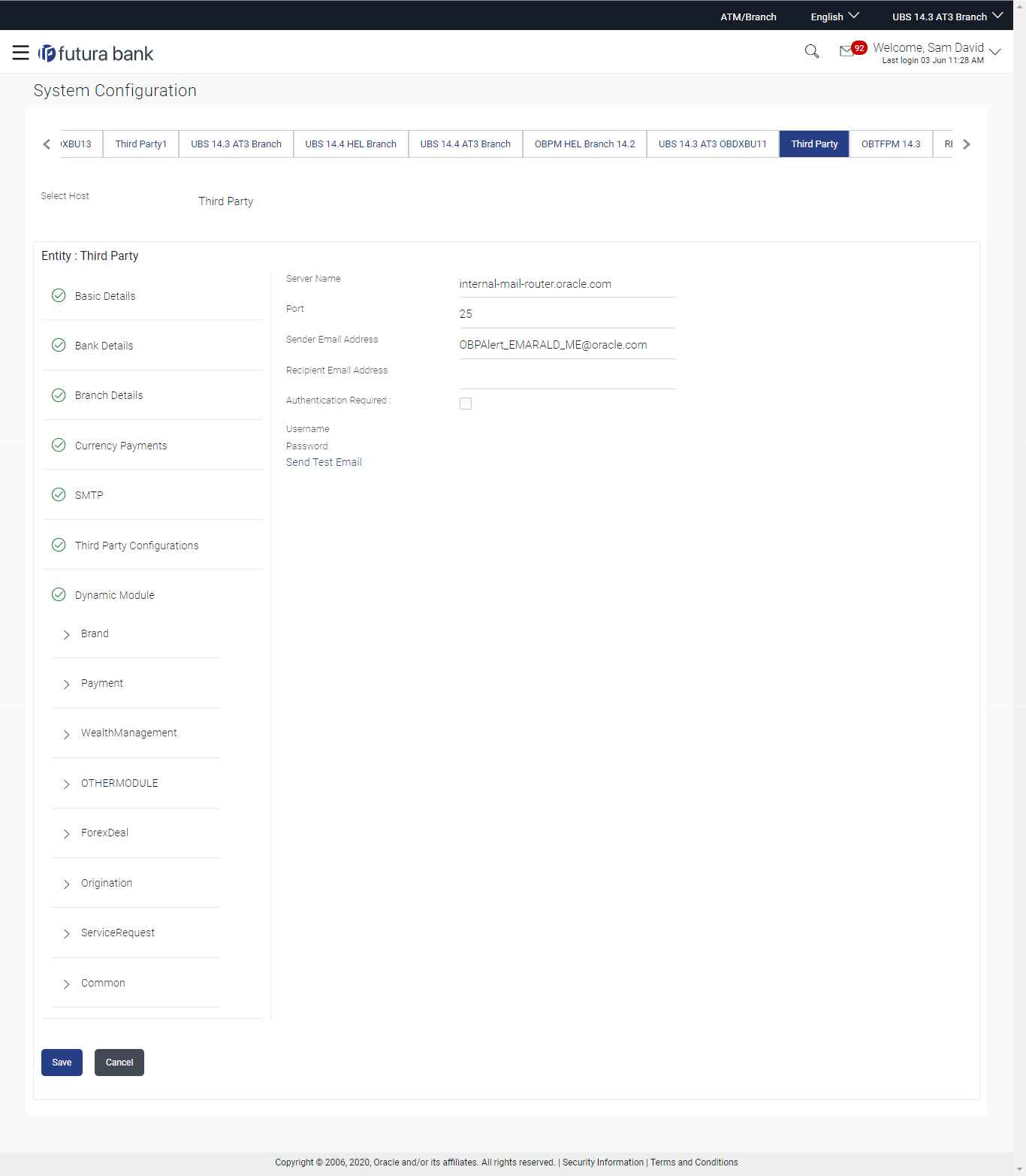
Task: Expand the Brand module chevron
Action: pyautogui.click(x=66, y=634)
